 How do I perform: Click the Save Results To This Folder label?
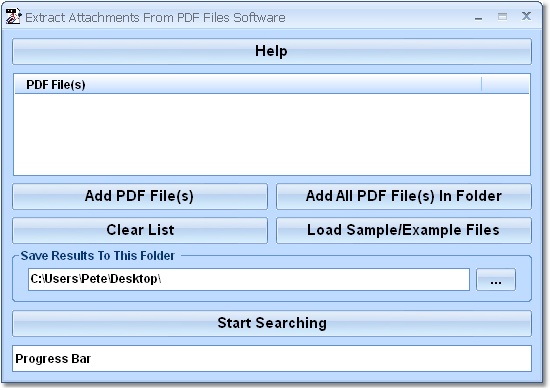coord(98,256)
